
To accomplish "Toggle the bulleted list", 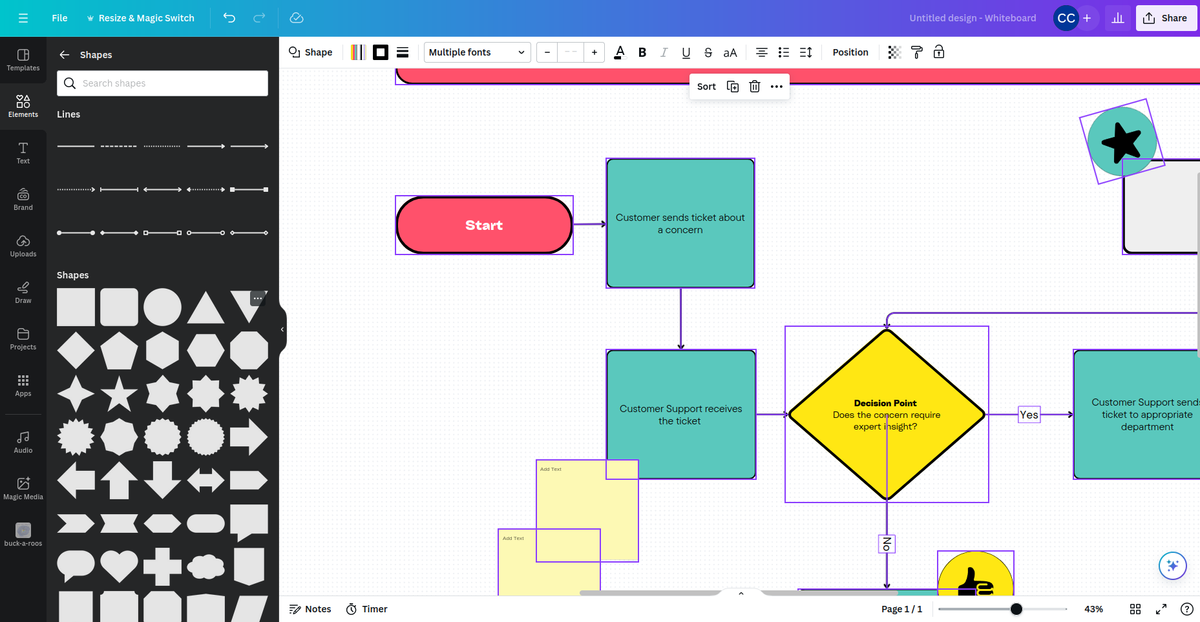I will [x=784, y=52].
